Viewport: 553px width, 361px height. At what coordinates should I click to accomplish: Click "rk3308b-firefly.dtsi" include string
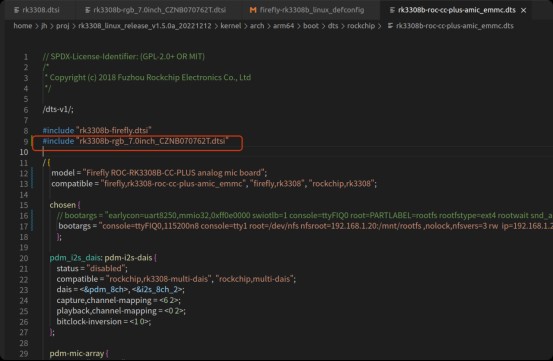(x=114, y=130)
